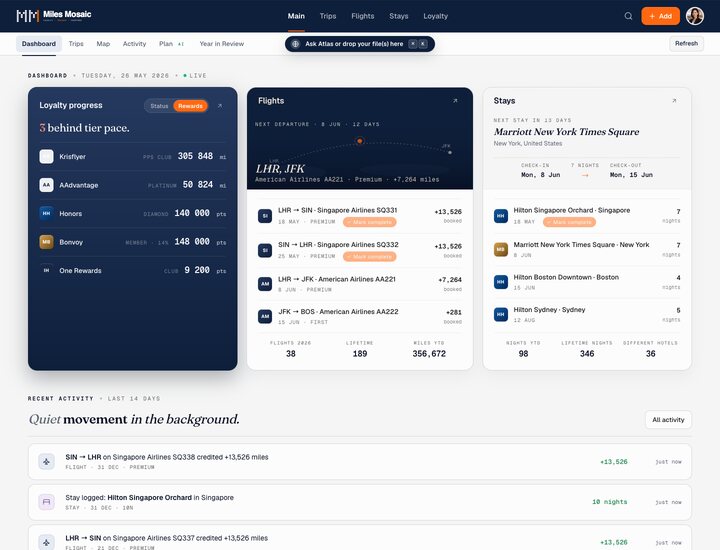Image resolution: width=720 pixels, height=550 pixels.
Task: Mark complete on flight SQ332
Action: pyautogui.click(x=370, y=257)
